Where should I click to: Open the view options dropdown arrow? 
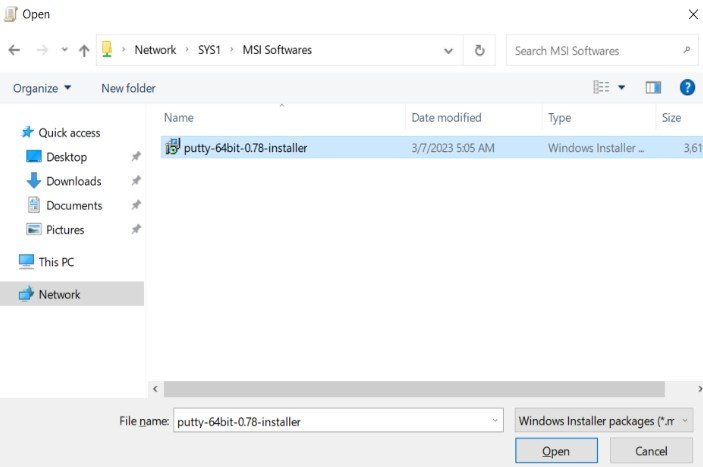(621, 87)
